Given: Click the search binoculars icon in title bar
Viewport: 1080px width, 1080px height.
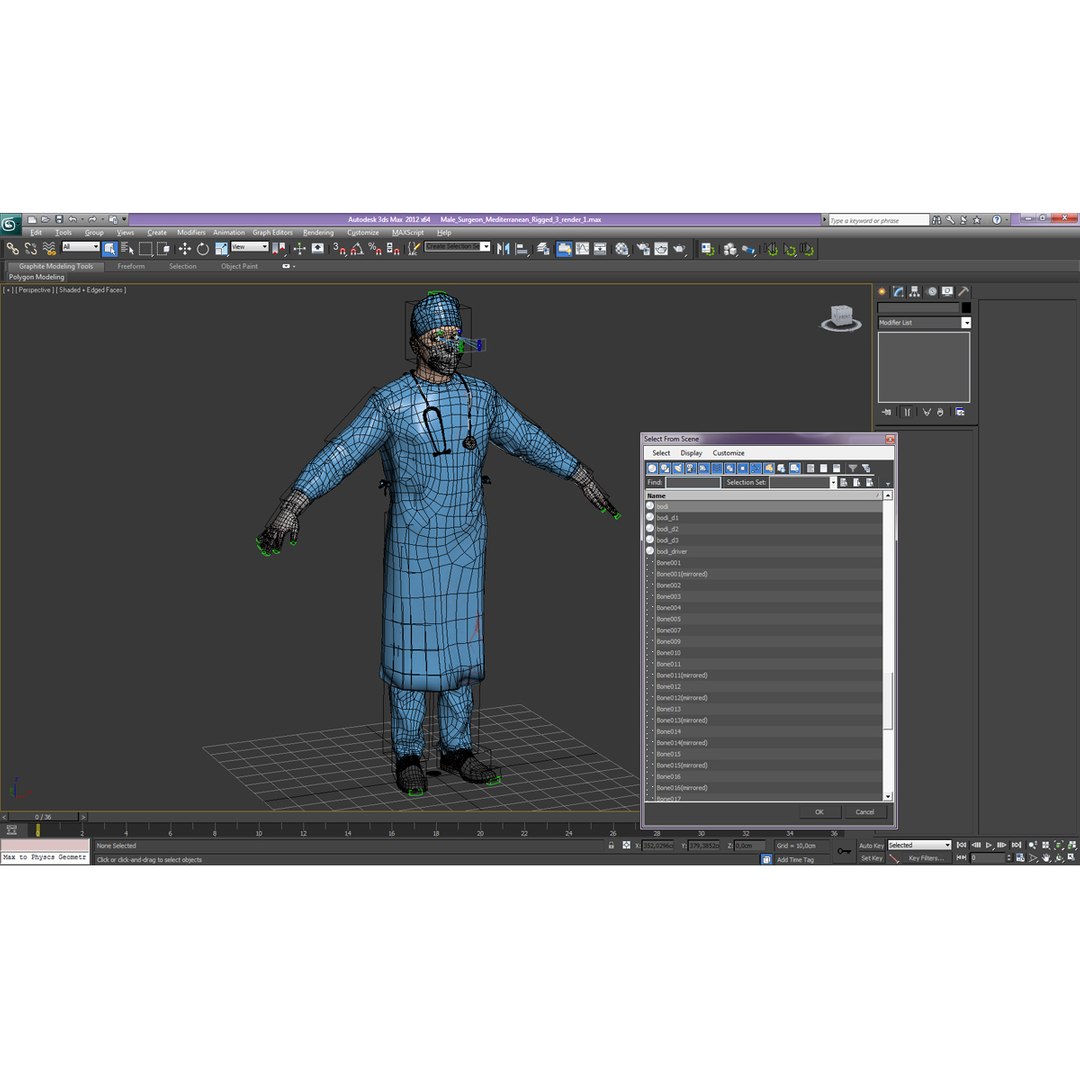Looking at the screenshot, I should [936, 220].
